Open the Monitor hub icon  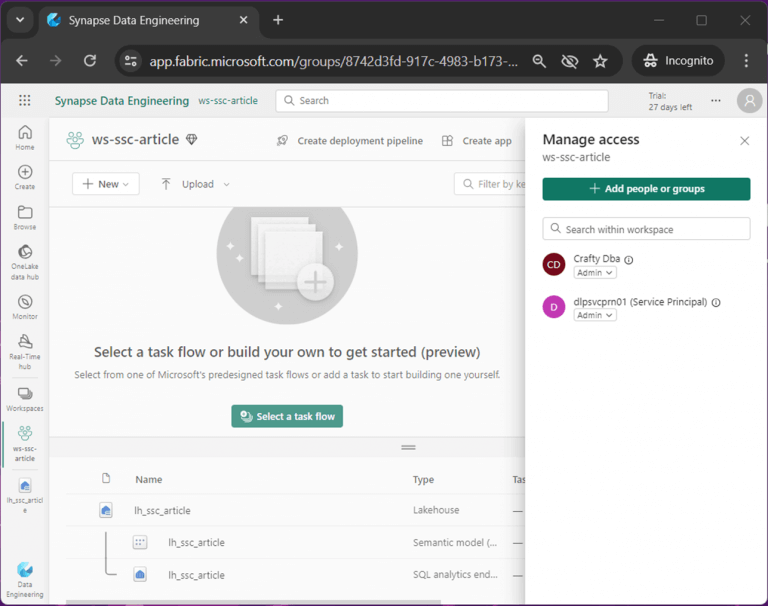[25, 306]
